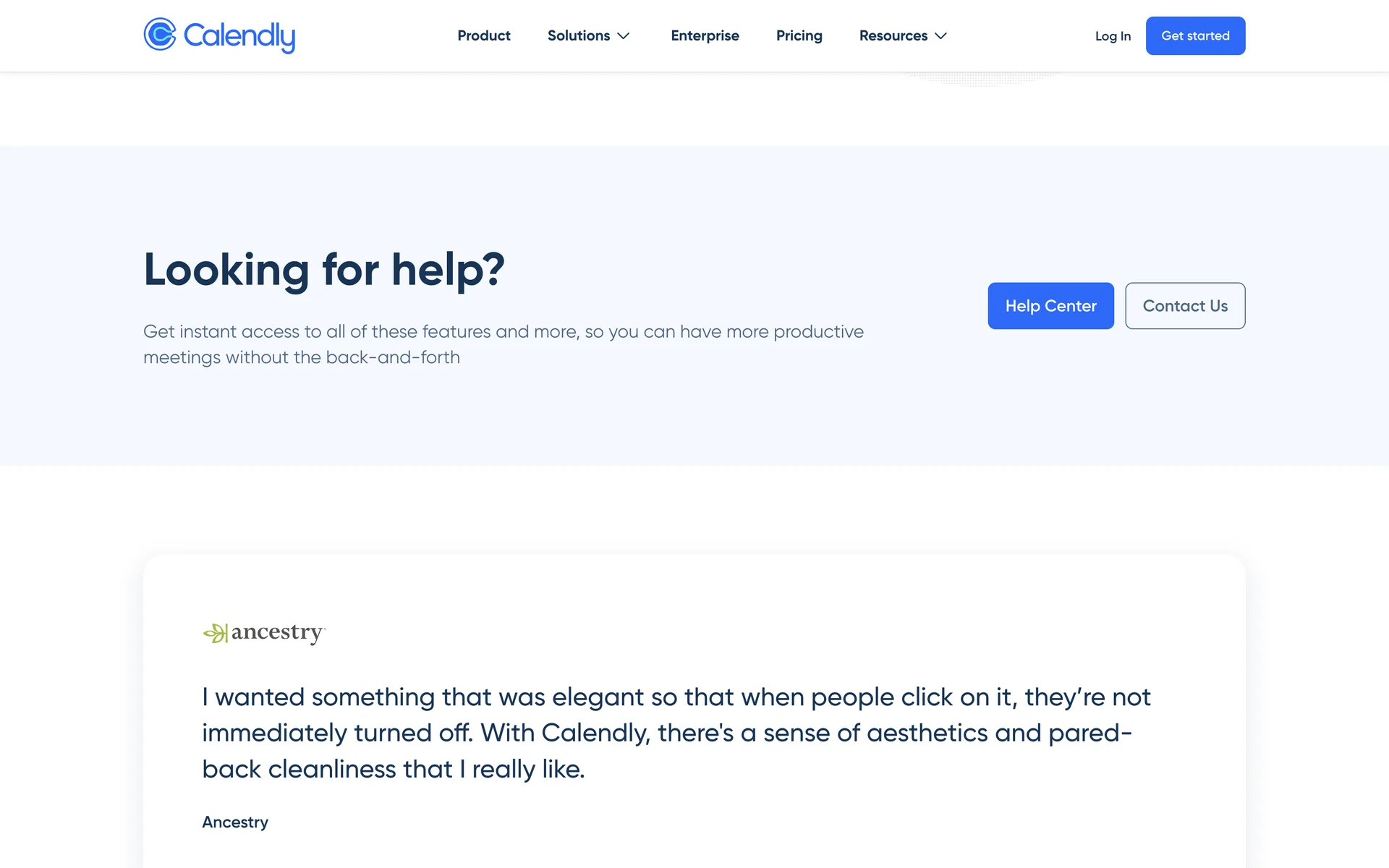Viewport: 1389px width, 868px height.
Task: Click the Solutions text label in navigation
Action: pos(578,36)
